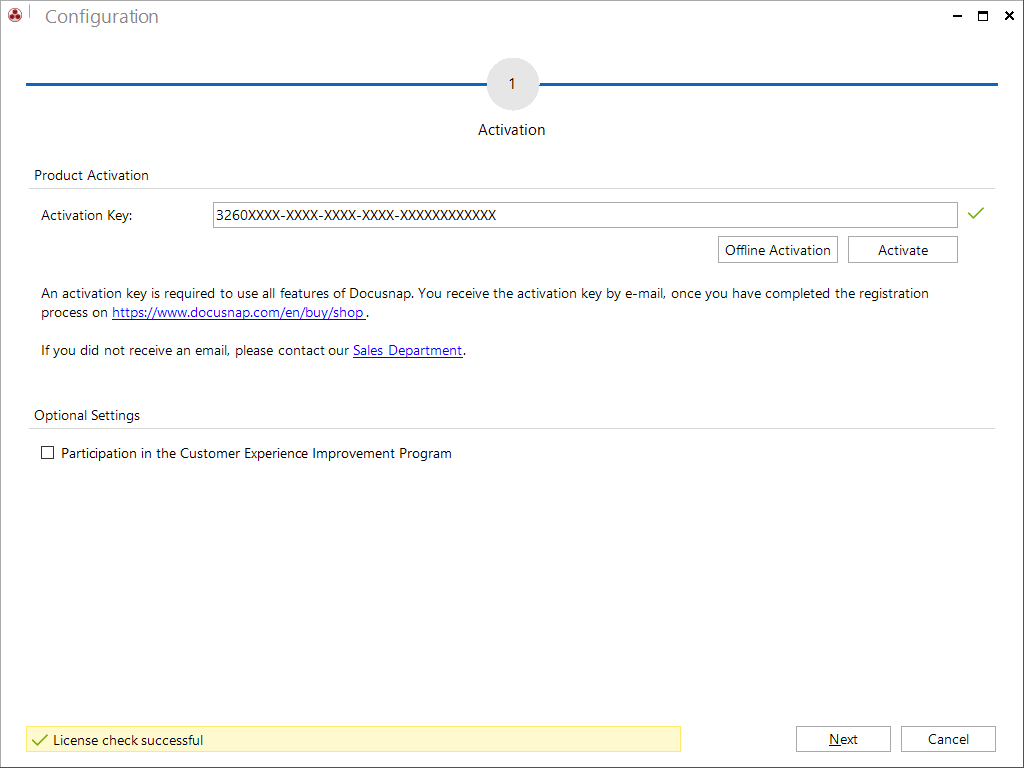Click the 'Configuration' window title

click(x=102, y=17)
